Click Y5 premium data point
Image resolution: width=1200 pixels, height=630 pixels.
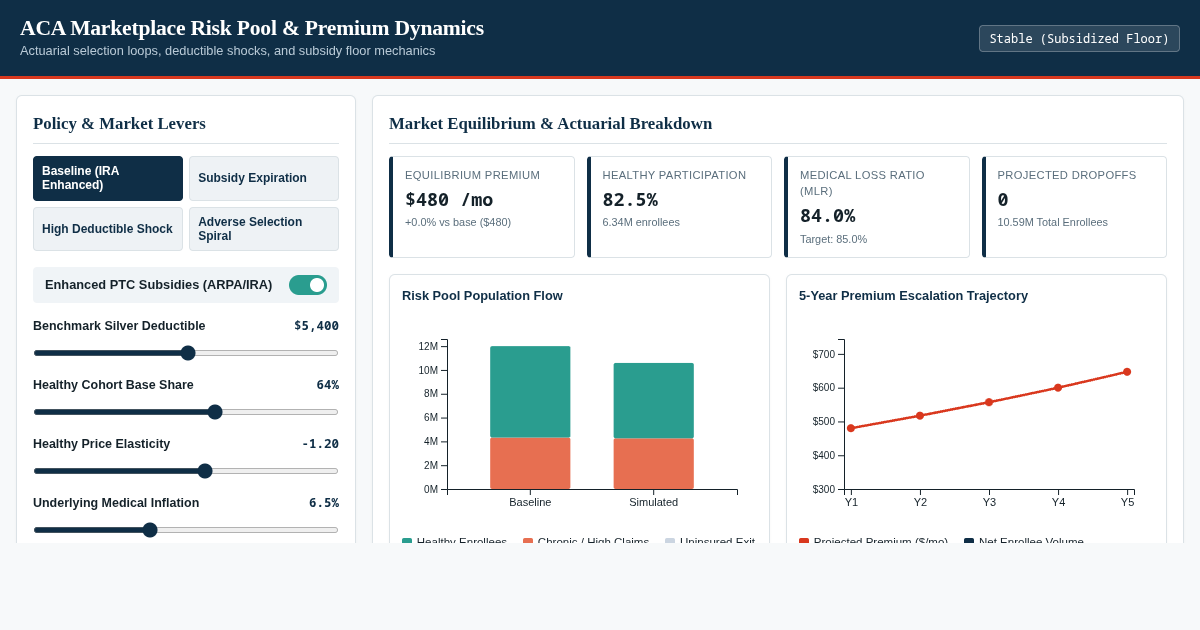tap(1127, 372)
